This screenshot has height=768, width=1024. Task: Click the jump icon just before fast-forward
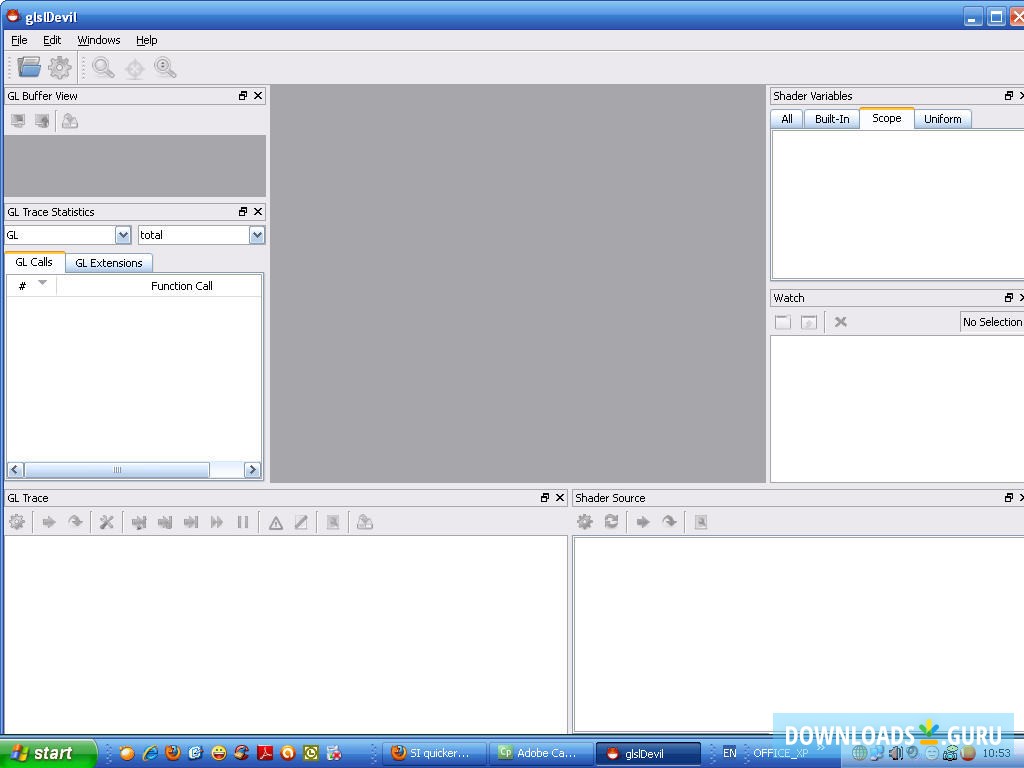(x=191, y=522)
